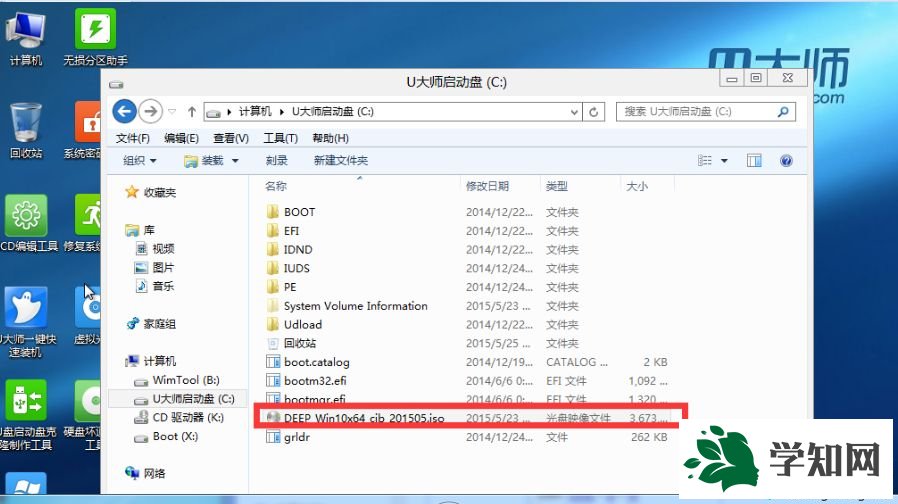This screenshot has width=898, height=504.
Task: Open recent locations dropdown arrow
Action: 172,112
